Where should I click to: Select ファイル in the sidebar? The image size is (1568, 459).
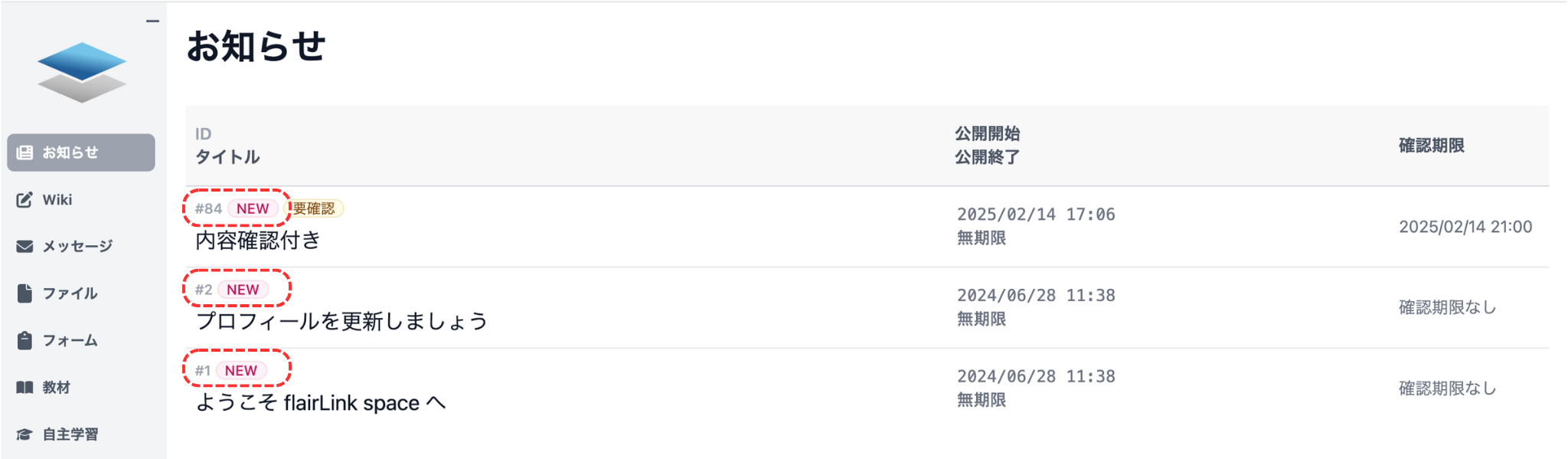tap(70, 293)
